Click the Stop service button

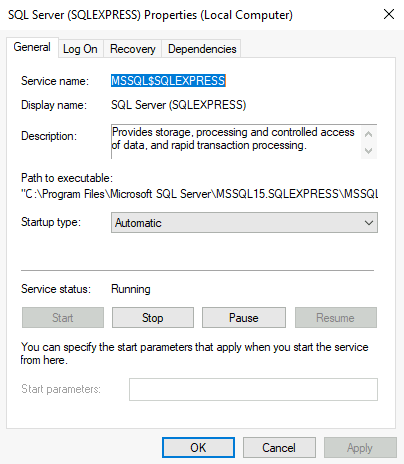point(153,318)
